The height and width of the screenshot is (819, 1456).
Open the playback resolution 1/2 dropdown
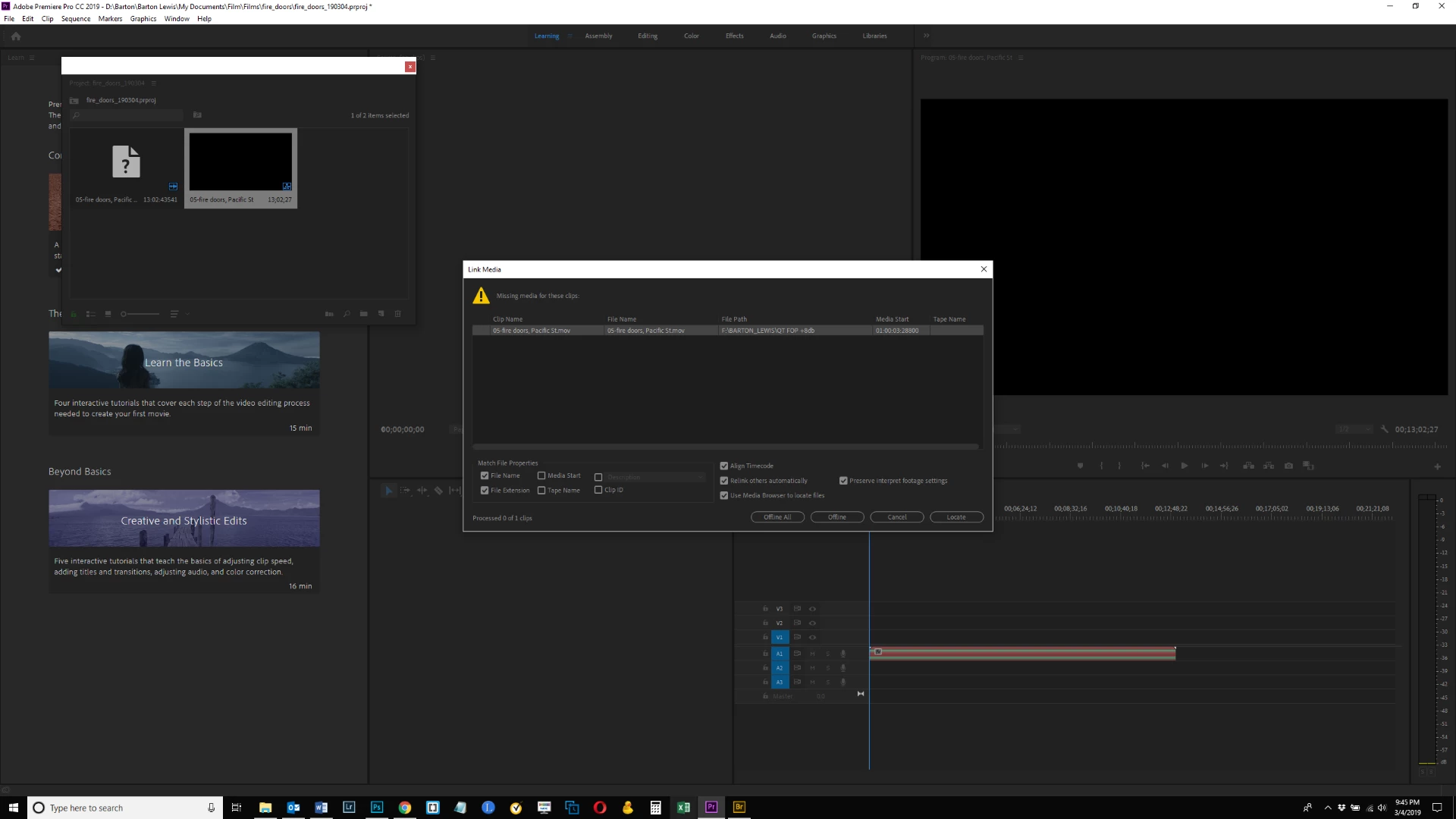[x=1354, y=429]
